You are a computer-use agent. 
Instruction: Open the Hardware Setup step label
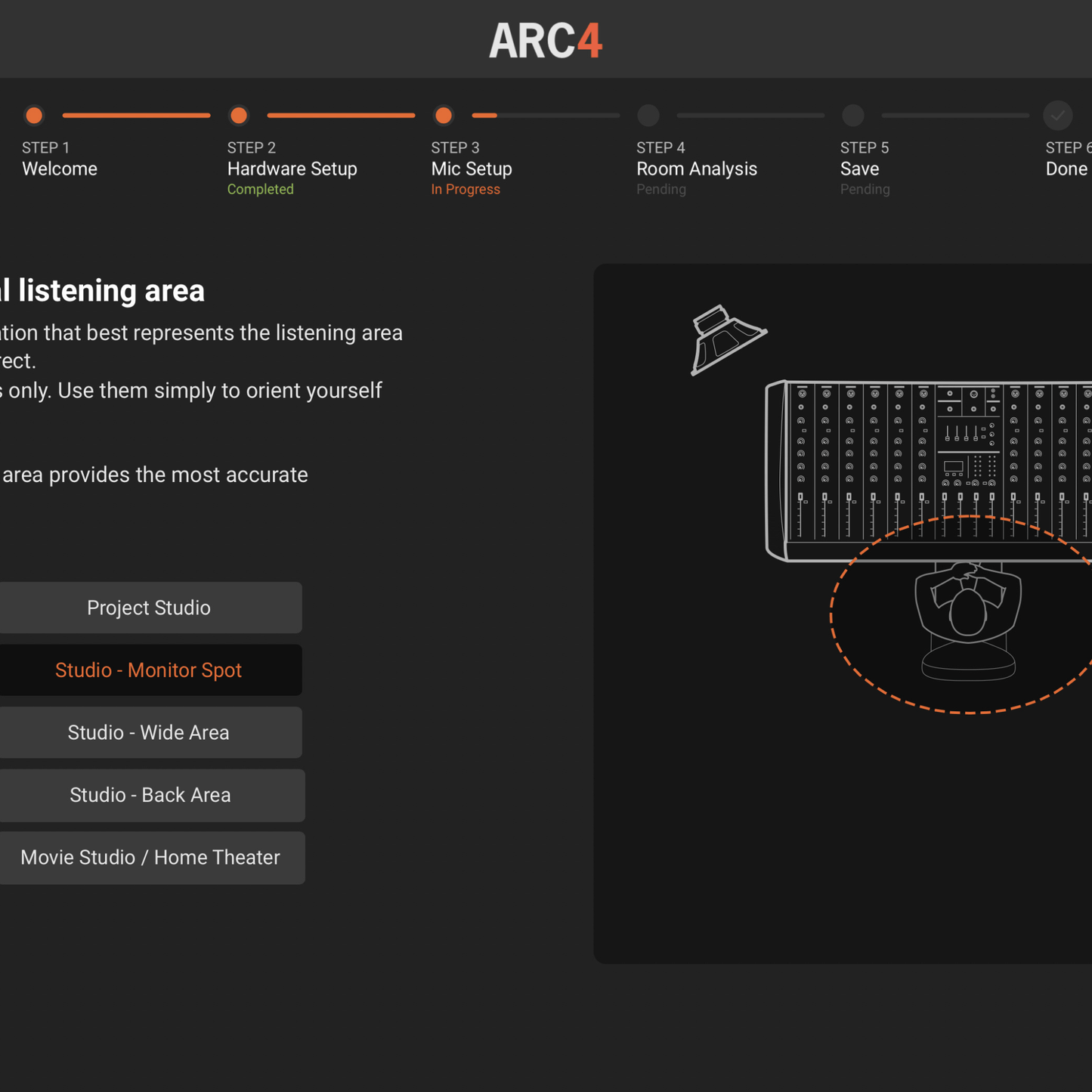pyautogui.click(x=292, y=169)
